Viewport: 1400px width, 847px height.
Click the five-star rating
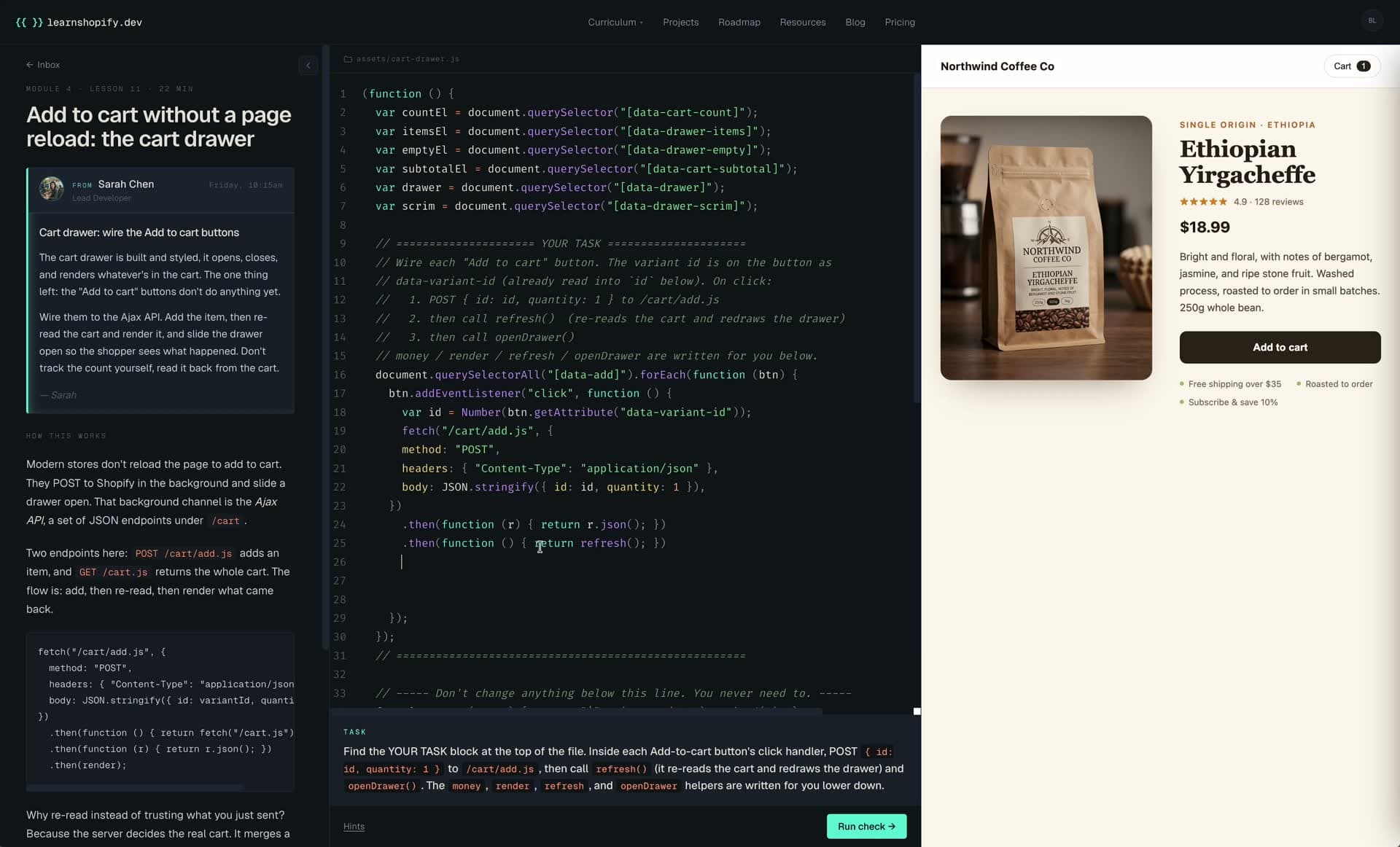click(x=1203, y=202)
